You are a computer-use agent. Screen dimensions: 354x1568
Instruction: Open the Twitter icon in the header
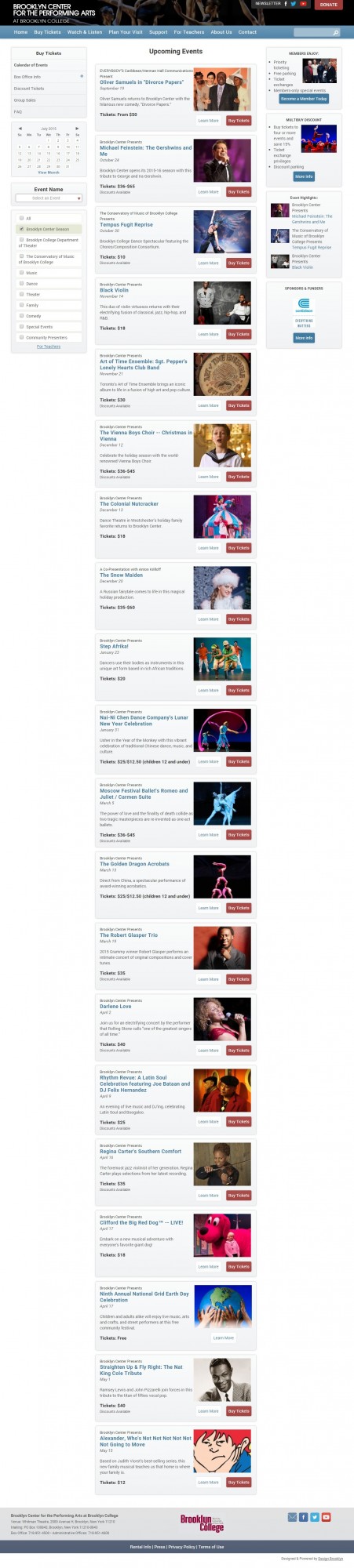(294, 4)
